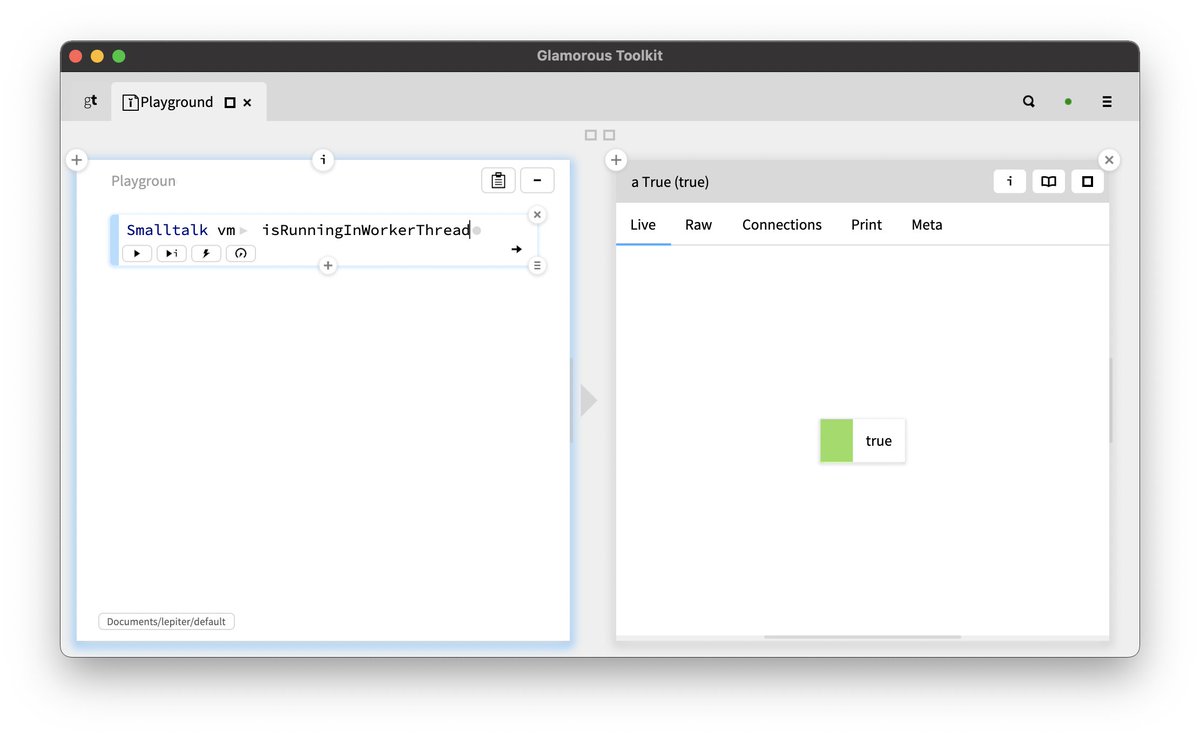Click the vertical handle right of inspector
Screen dimensions: 1200x737
[1111, 400]
